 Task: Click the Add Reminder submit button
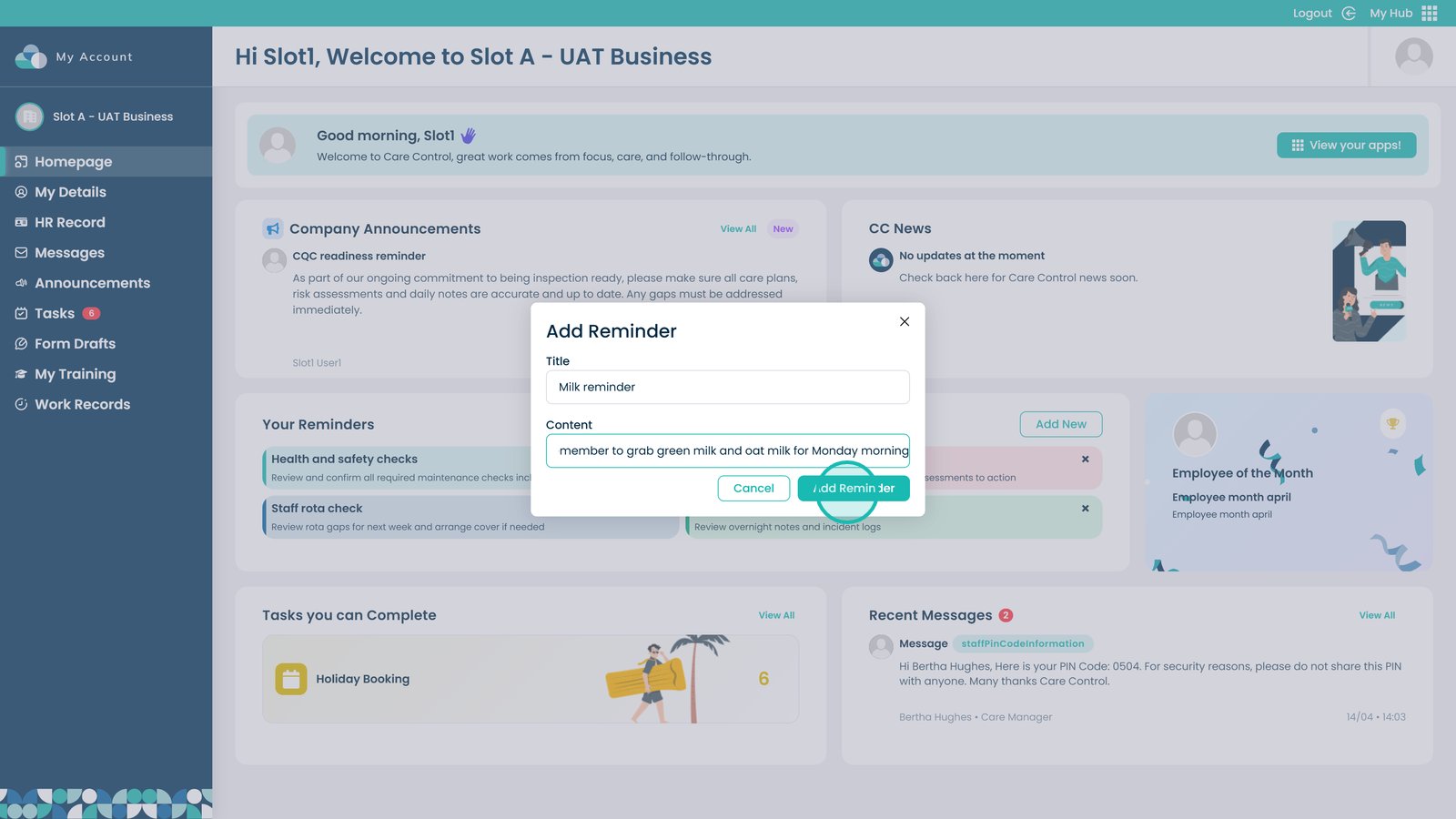(x=853, y=489)
